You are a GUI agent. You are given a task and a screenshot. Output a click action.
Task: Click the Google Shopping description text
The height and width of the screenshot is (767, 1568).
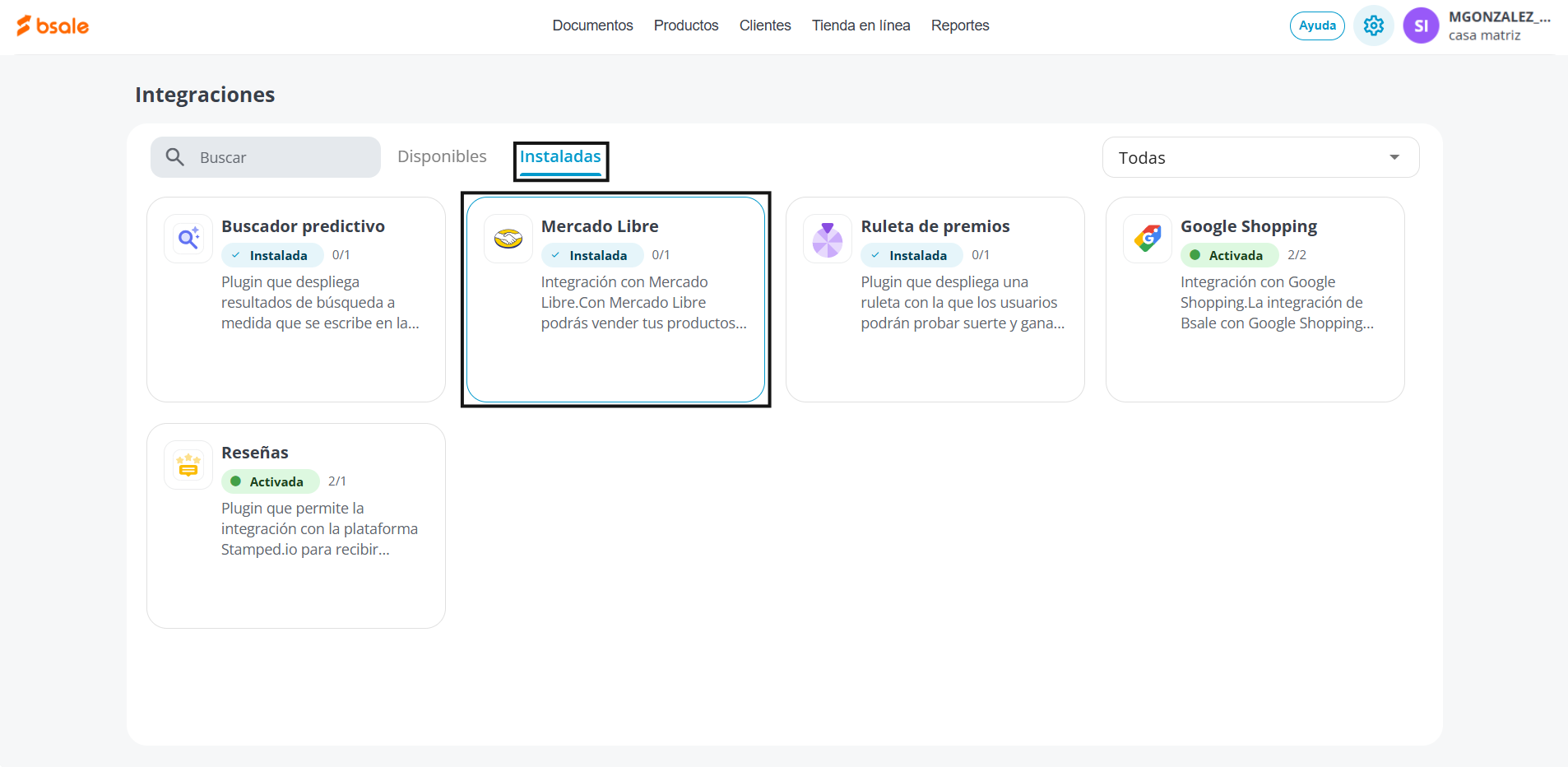[1277, 303]
